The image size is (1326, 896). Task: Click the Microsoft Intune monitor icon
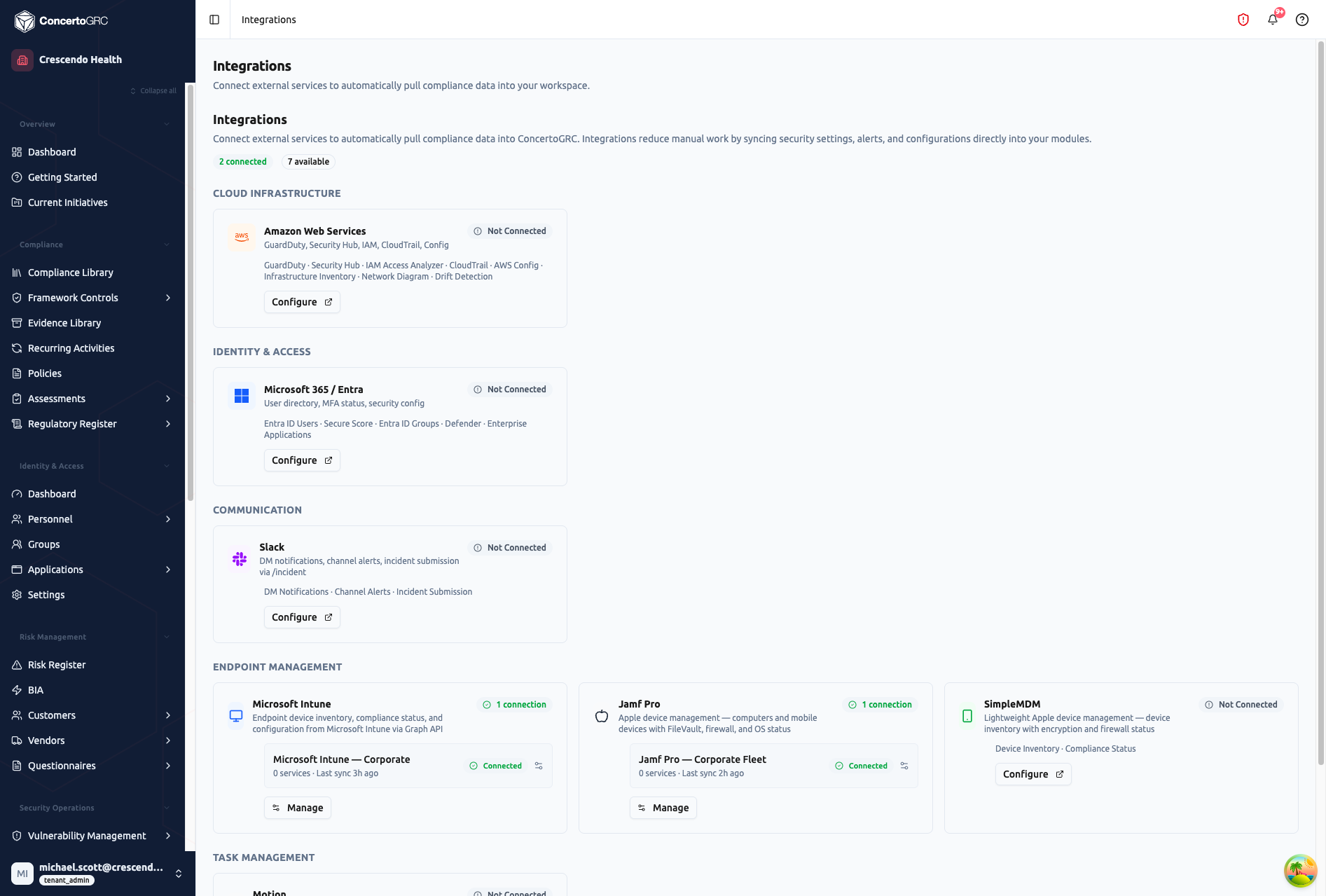(236, 716)
